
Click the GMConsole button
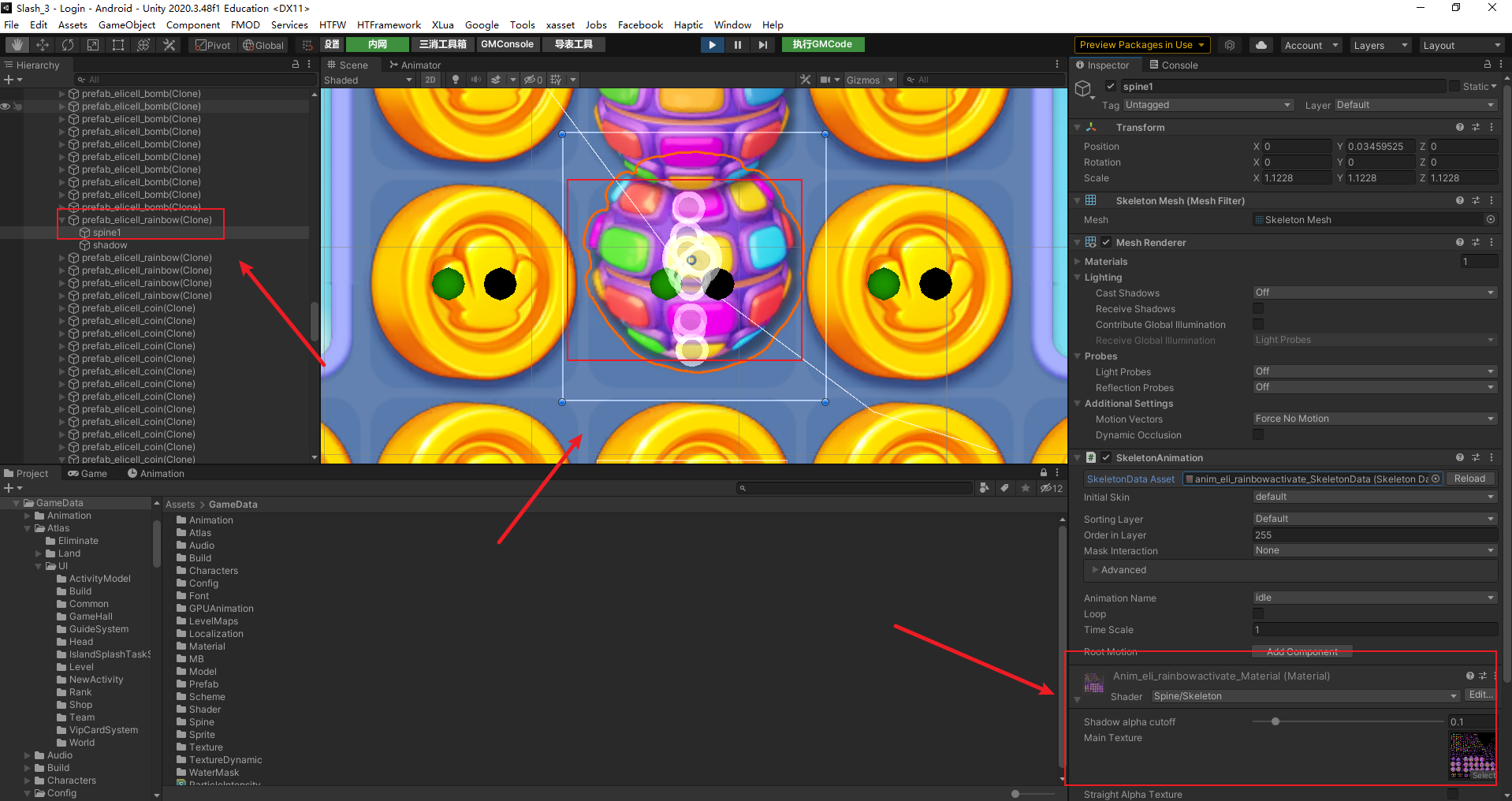[x=507, y=44]
